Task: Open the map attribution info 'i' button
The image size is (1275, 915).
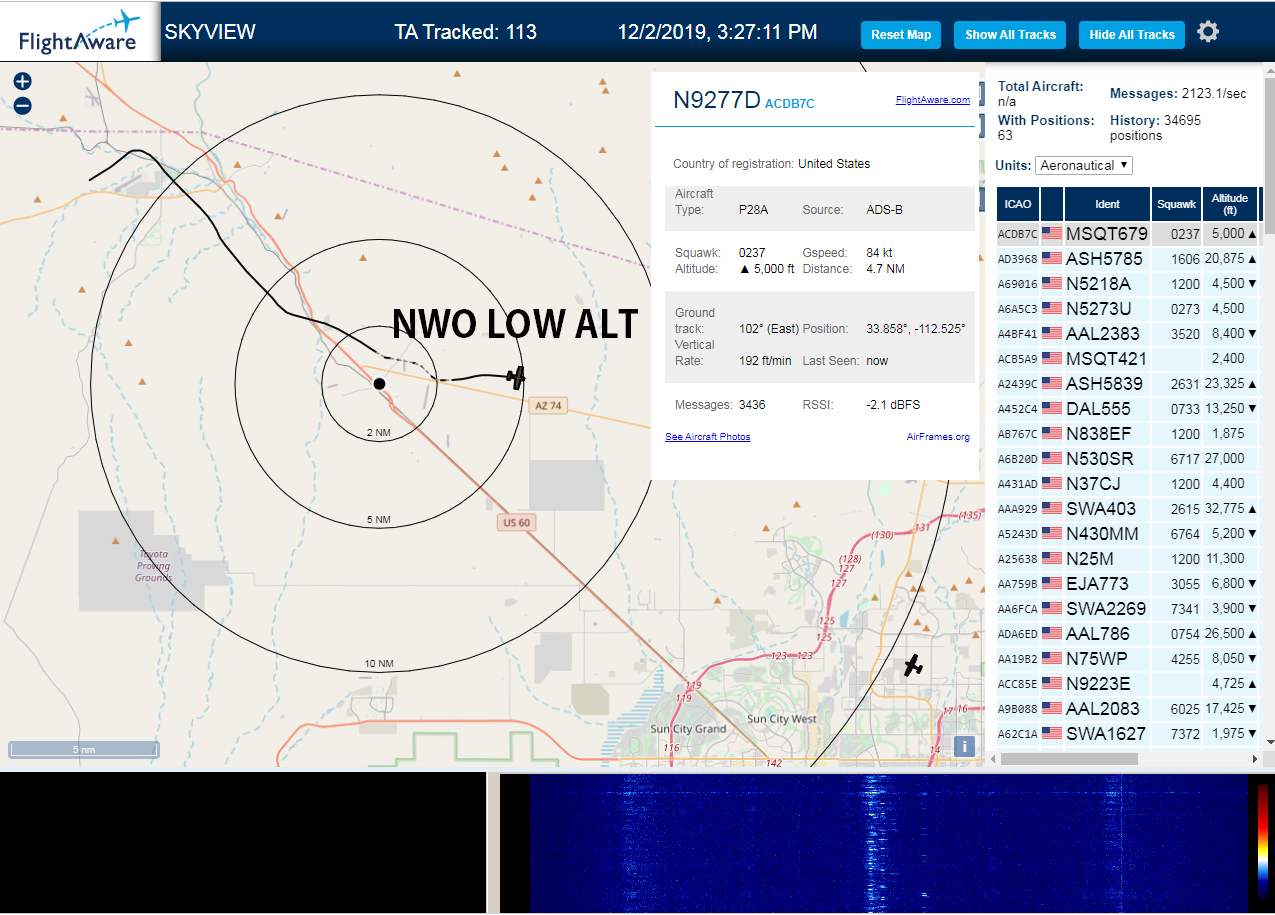Action: tap(964, 746)
